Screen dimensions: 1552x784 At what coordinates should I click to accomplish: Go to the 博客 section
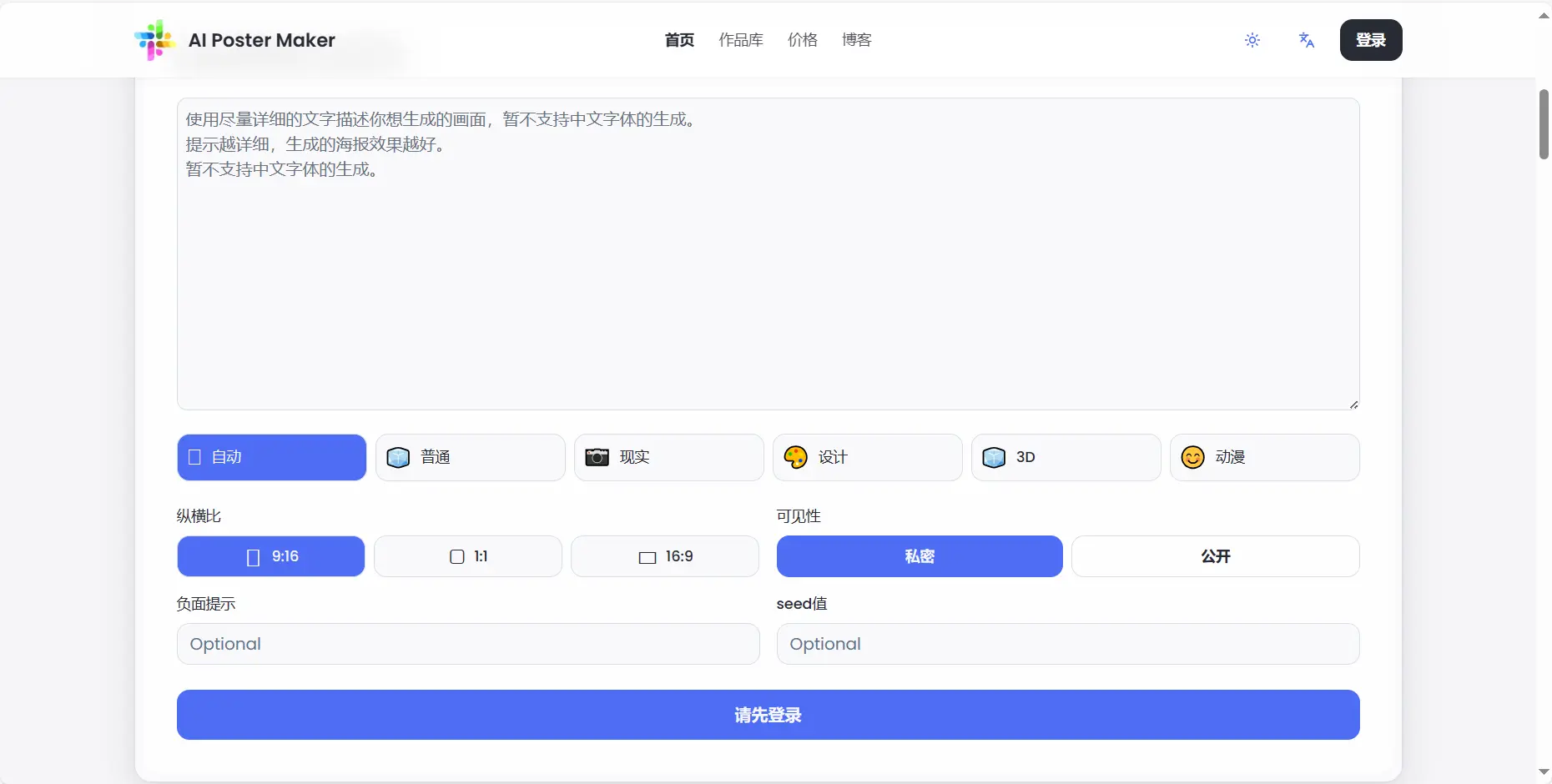(856, 39)
